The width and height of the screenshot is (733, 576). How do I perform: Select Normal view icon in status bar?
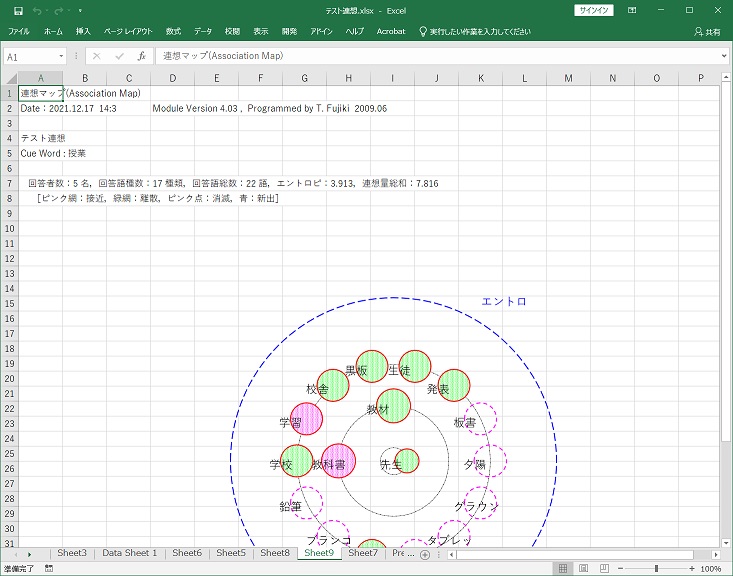pyautogui.click(x=564, y=568)
